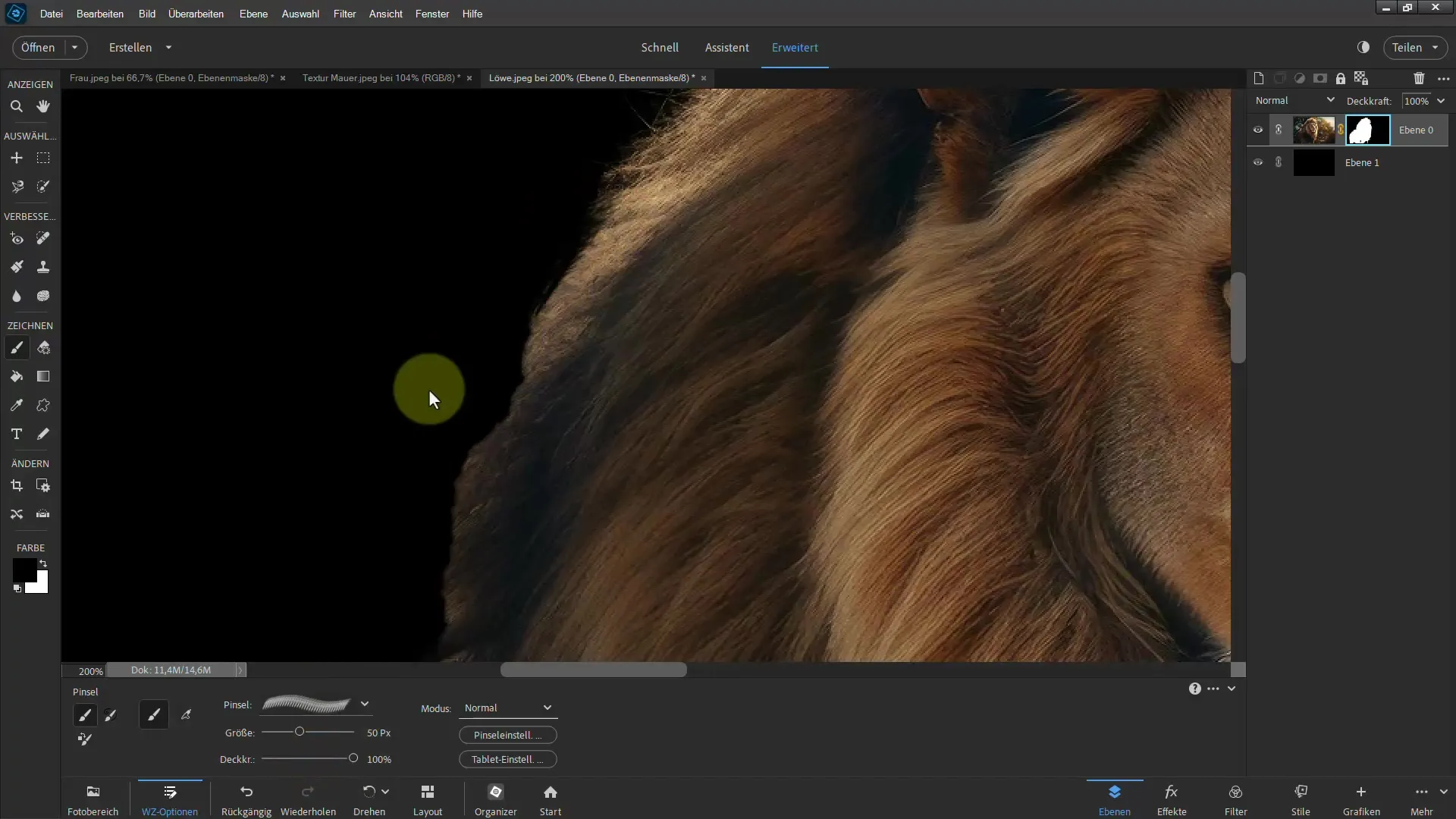1456x819 pixels.
Task: Select the Clone Stamp tool
Action: click(43, 267)
